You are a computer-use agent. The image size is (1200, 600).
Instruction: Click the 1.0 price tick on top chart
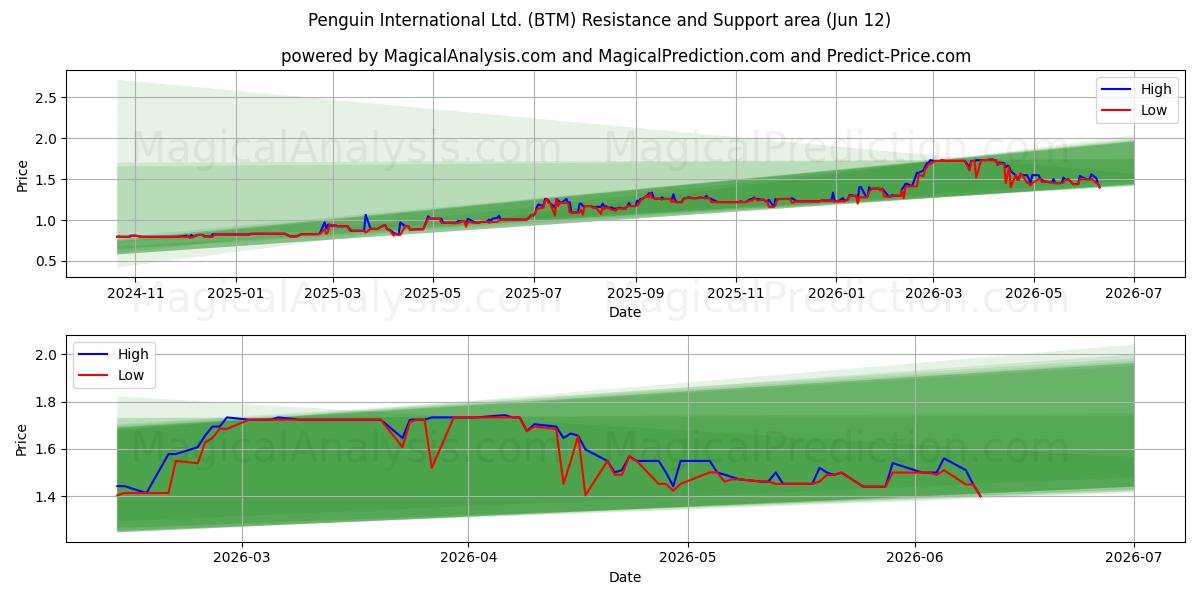tap(45, 221)
